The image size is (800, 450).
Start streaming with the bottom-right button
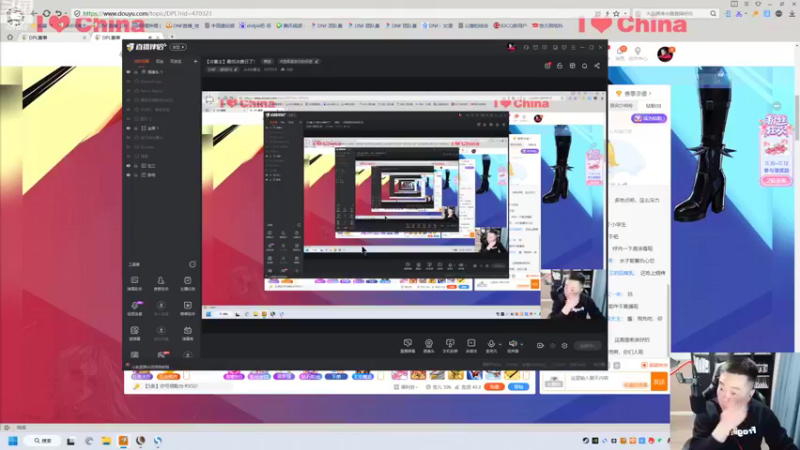[587, 345]
